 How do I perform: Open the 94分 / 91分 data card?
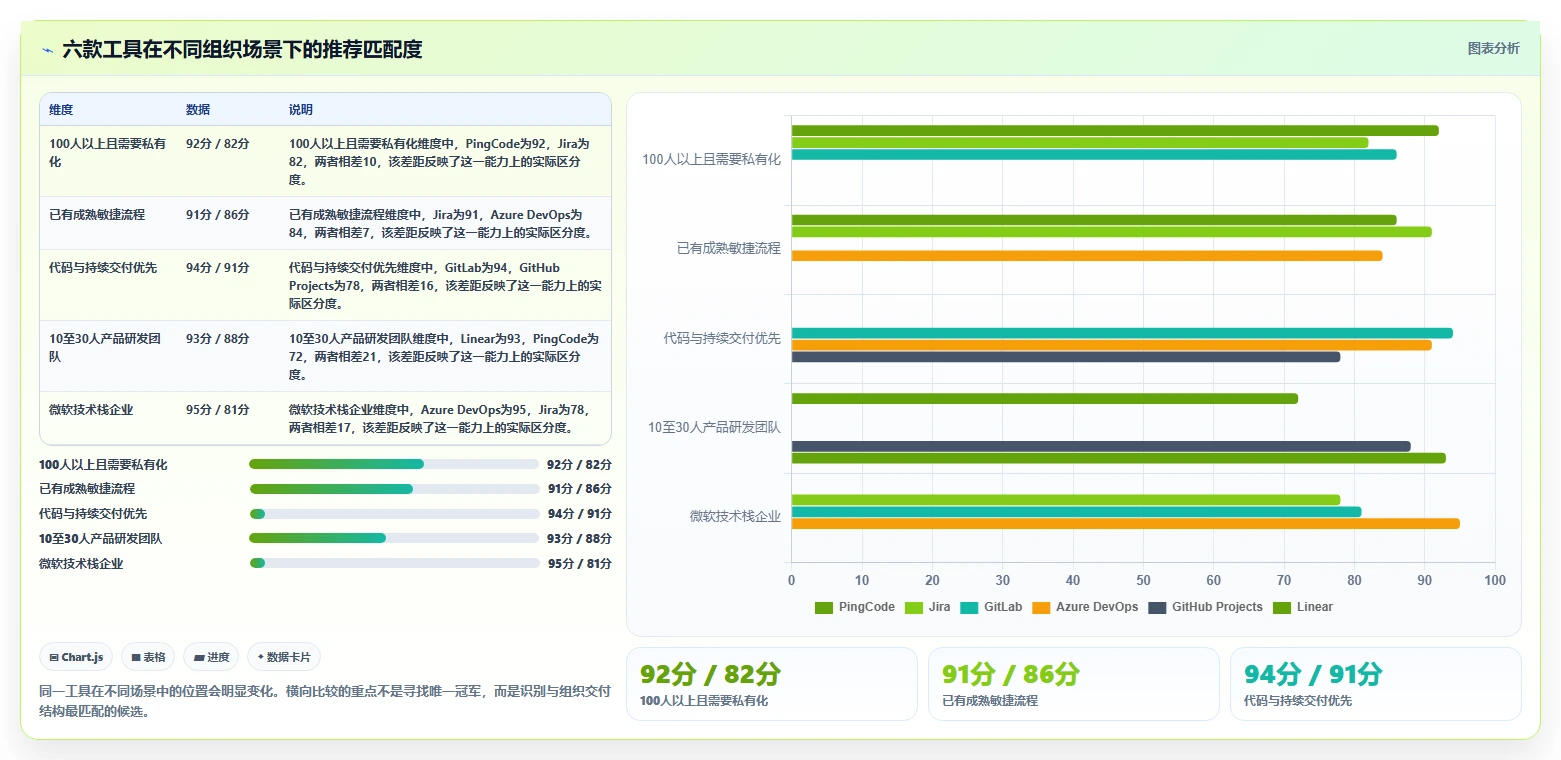coord(1375,684)
